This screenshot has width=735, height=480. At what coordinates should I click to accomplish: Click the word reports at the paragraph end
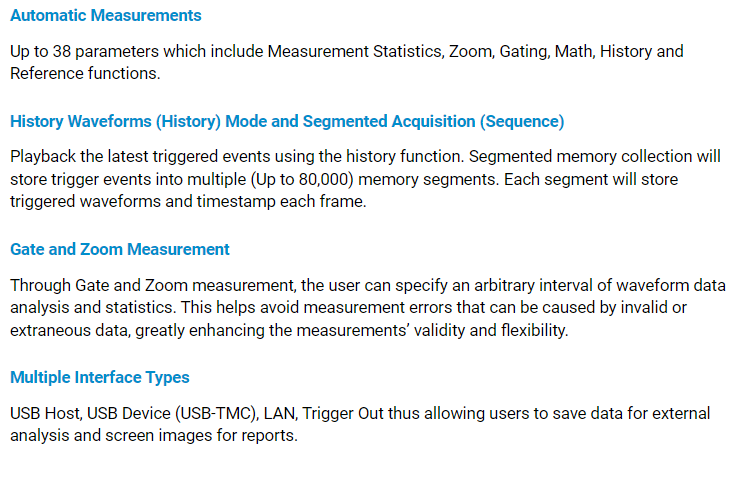click(270, 435)
